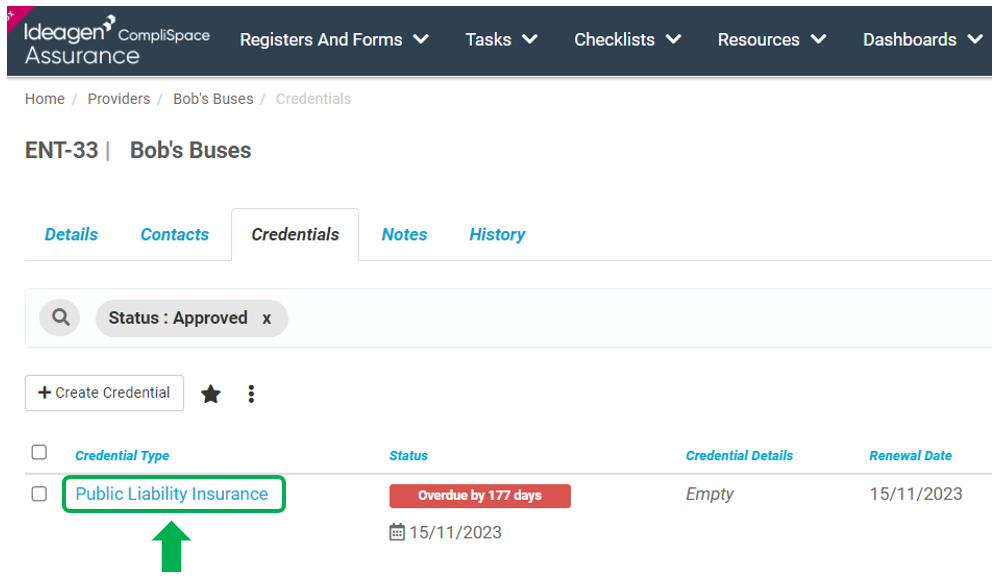This screenshot has height=579, width=999.
Task: Tick the select-all header checkbox
Action: click(x=39, y=452)
